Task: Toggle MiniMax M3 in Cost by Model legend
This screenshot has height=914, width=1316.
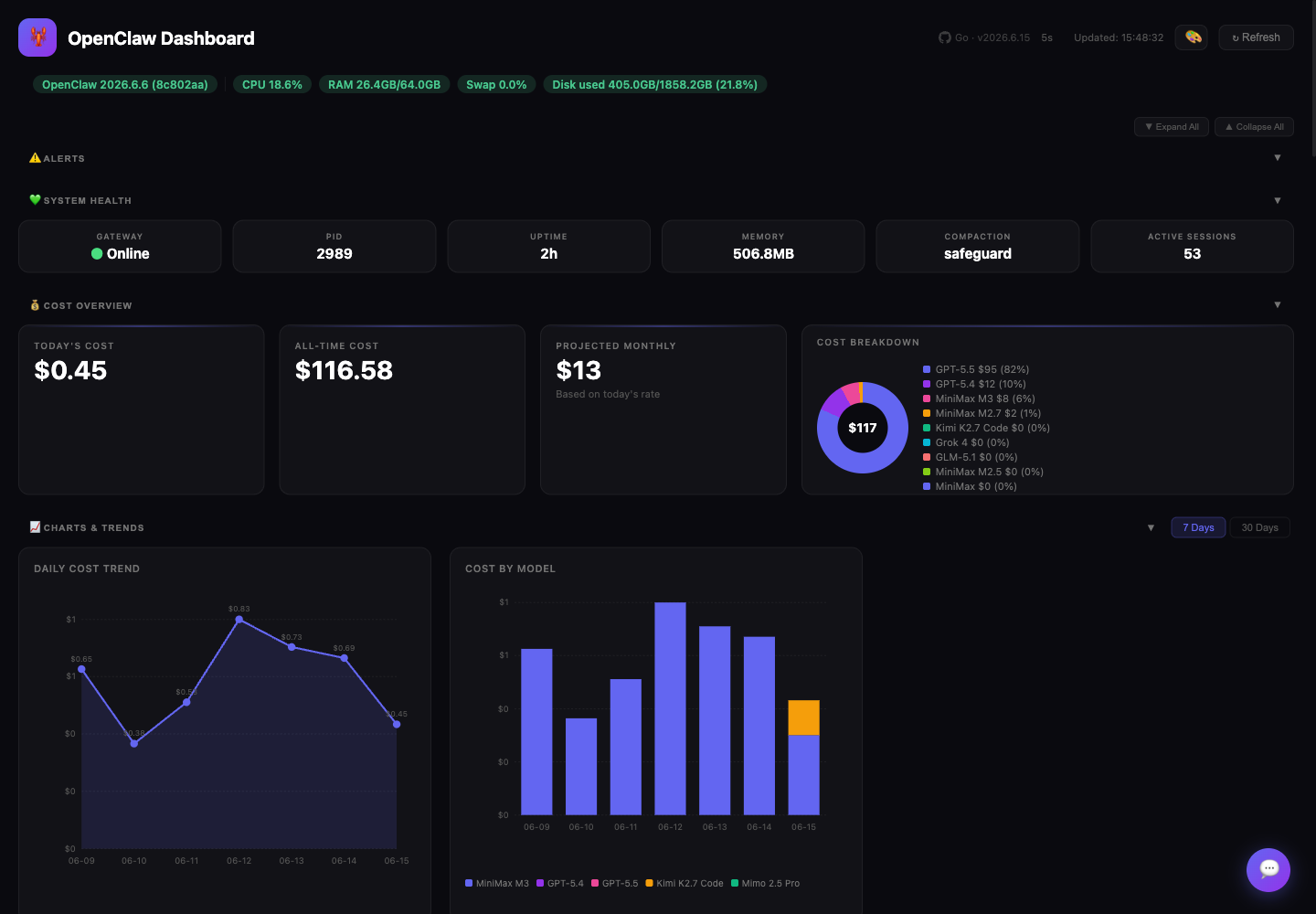Action: coord(497,883)
